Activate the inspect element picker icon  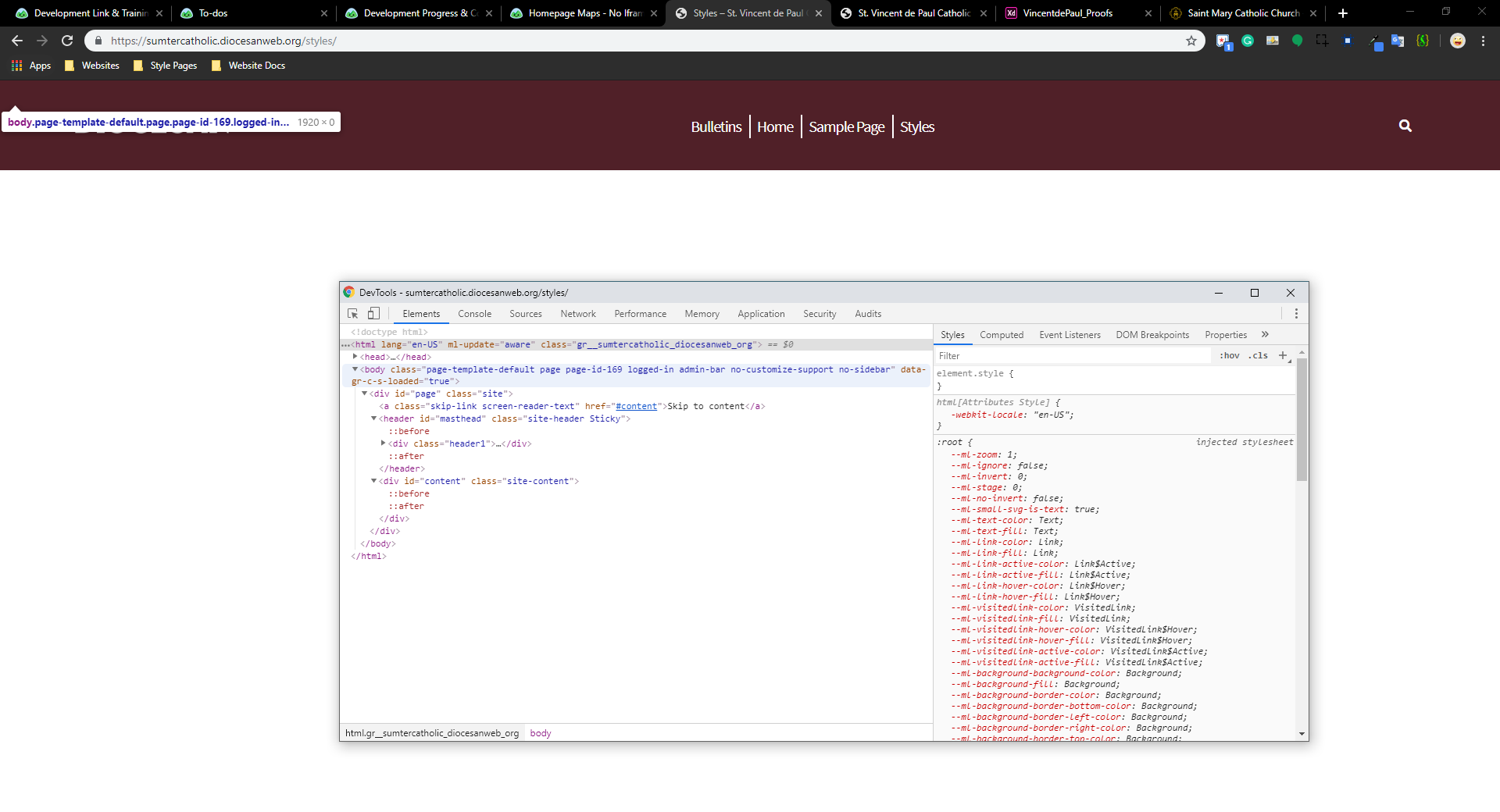(x=352, y=314)
